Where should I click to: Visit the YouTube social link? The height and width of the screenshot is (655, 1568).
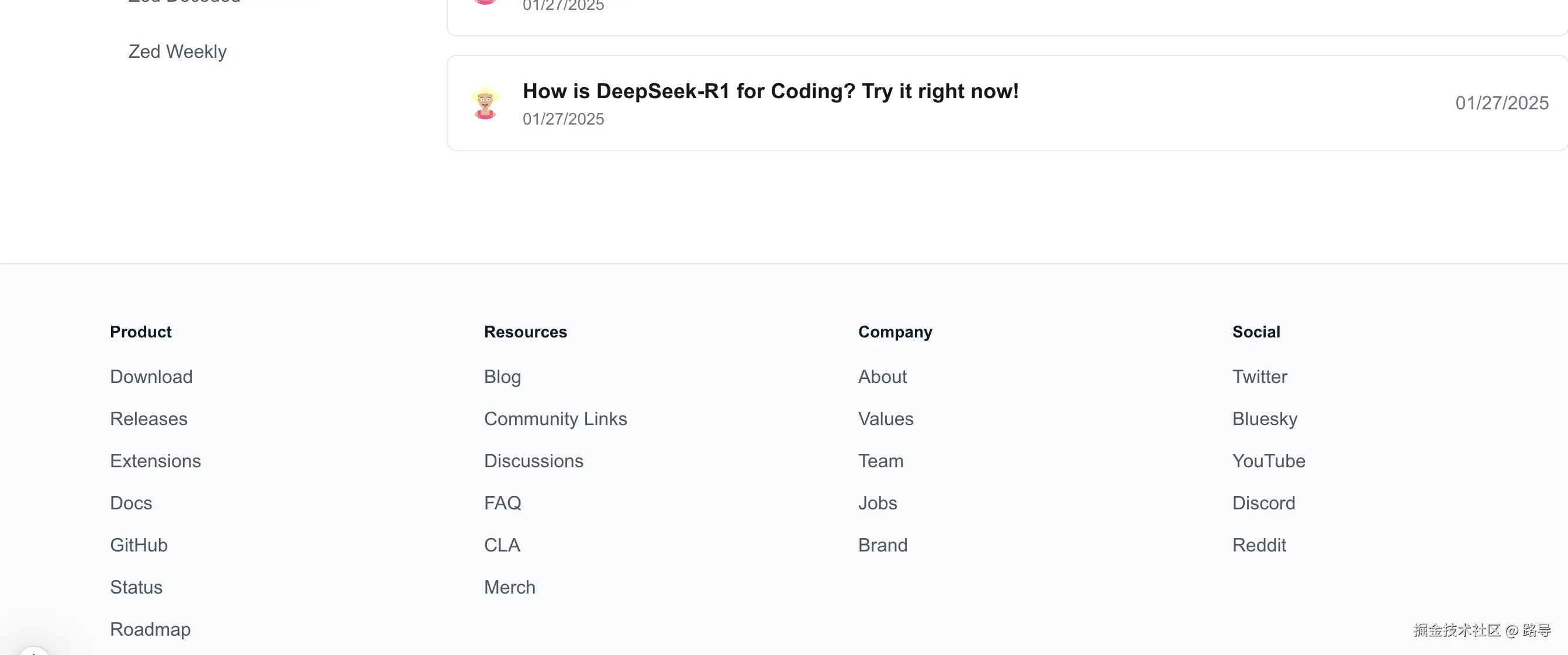click(x=1269, y=461)
